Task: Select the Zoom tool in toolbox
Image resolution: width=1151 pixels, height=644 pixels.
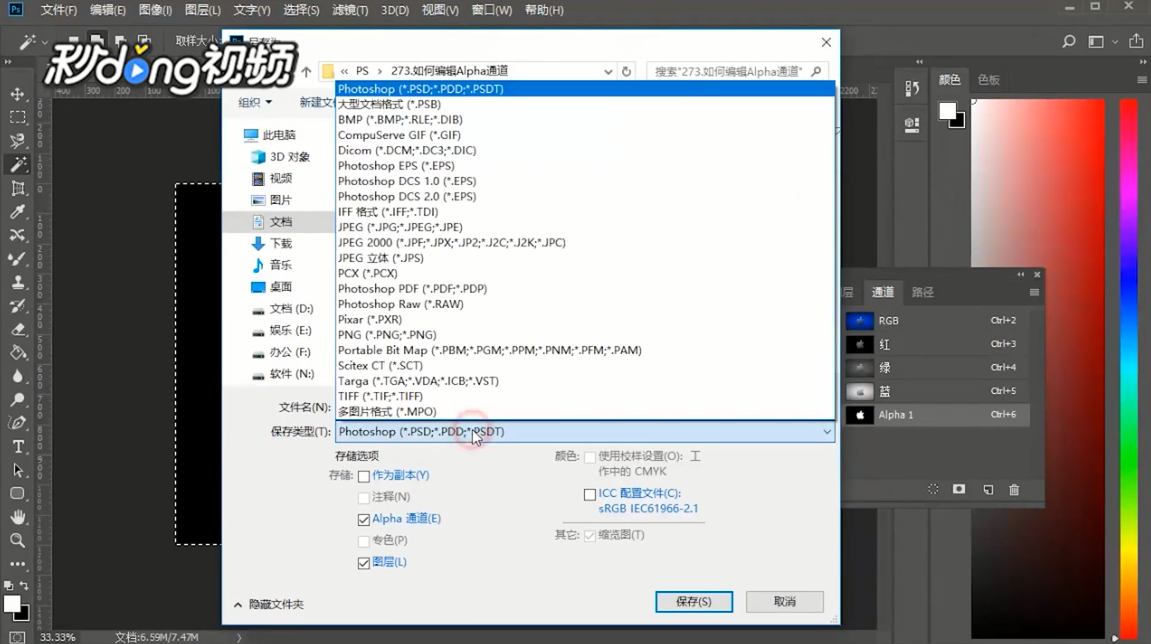Action: pyautogui.click(x=18, y=540)
